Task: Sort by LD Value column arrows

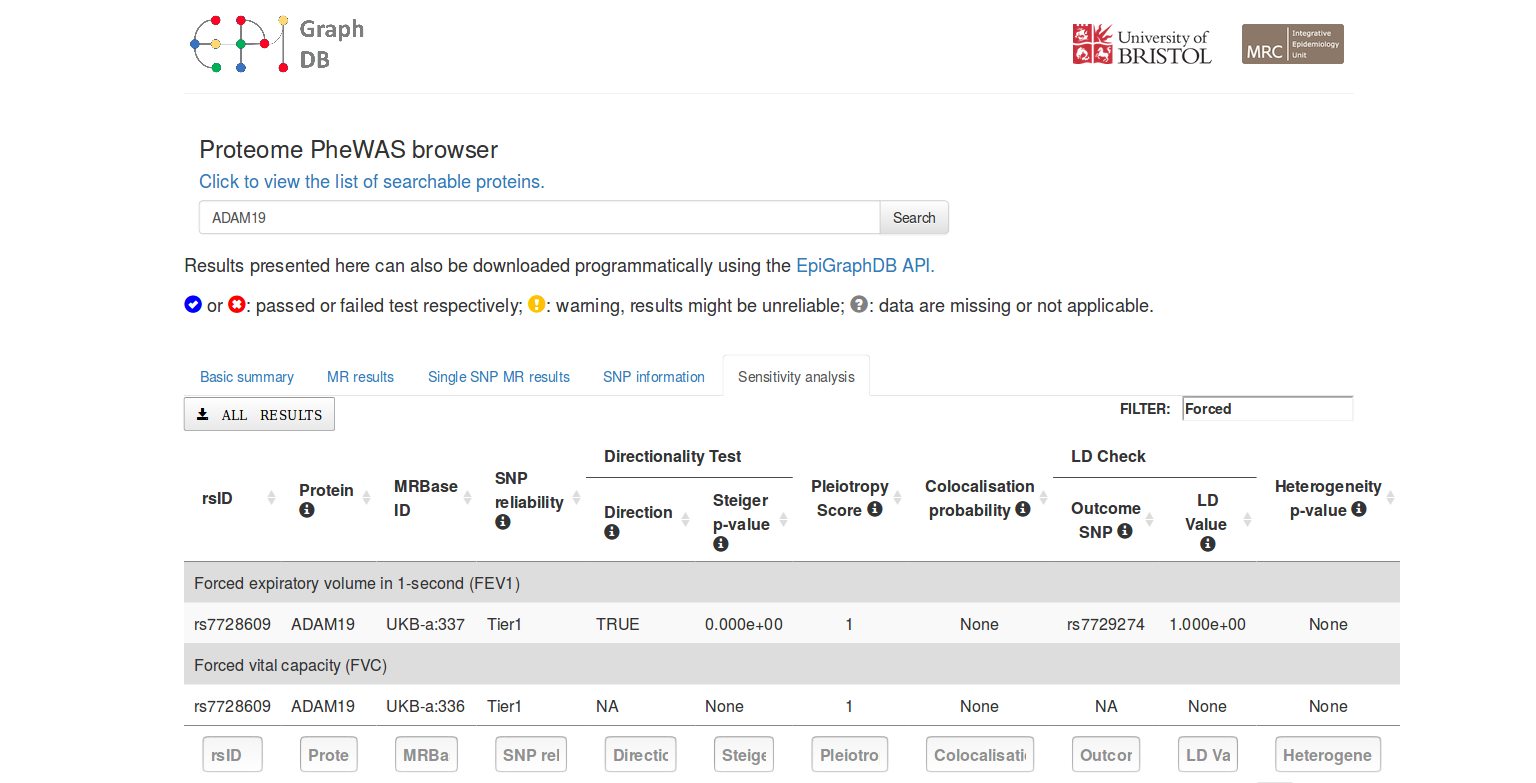Action: 1247,520
